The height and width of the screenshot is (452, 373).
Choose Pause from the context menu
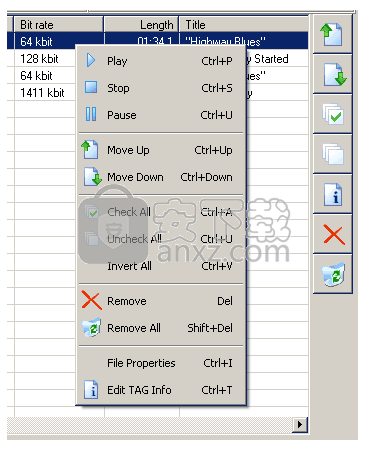click(161, 115)
